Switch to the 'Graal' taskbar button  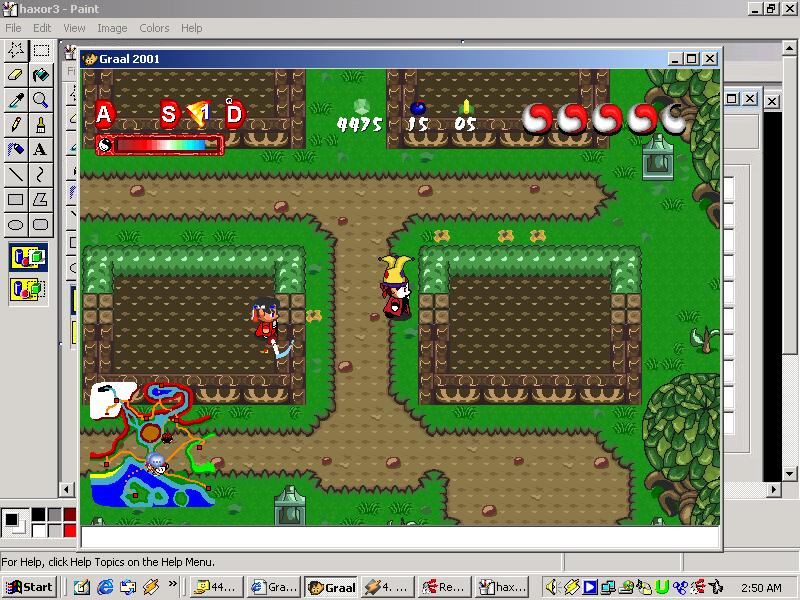click(x=331, y=587)
